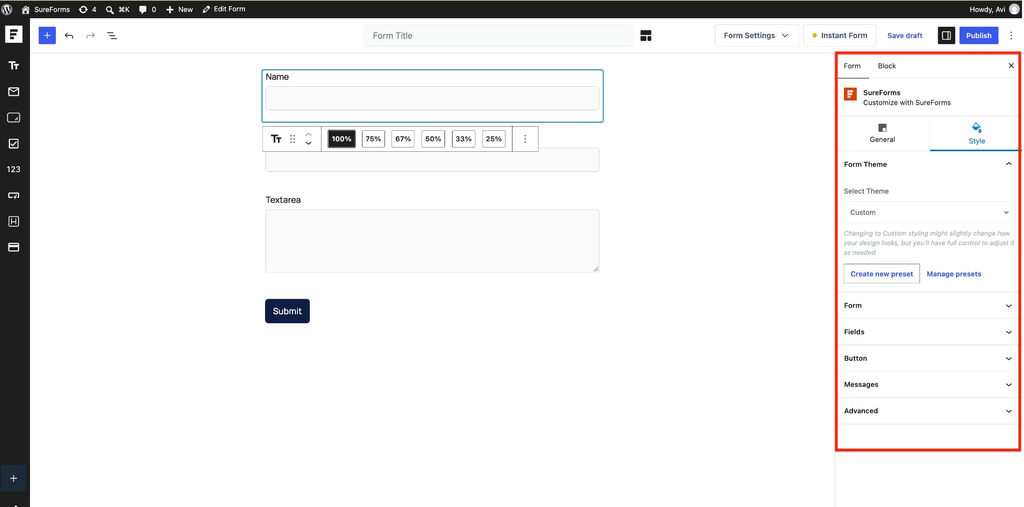
Task: Select the Style settings tab
Action: [x=976, y=133]
